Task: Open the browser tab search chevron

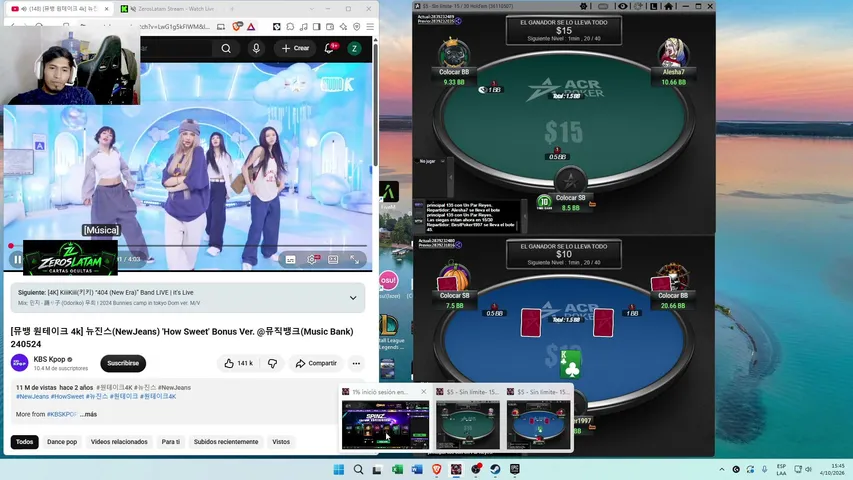Action: 312,9
